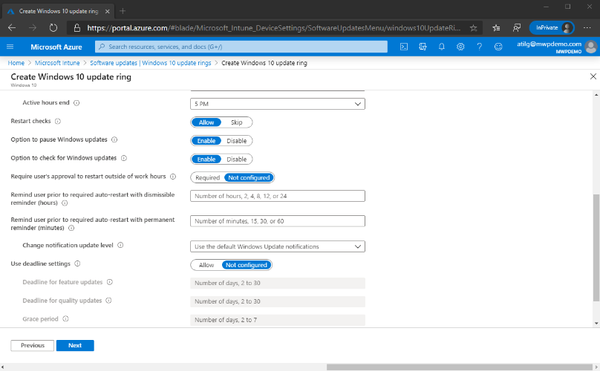Viewport: 600px width, 371px height.
Task: Show info for dismissible reminder (hours)
Action: click(x=65, y=203)
